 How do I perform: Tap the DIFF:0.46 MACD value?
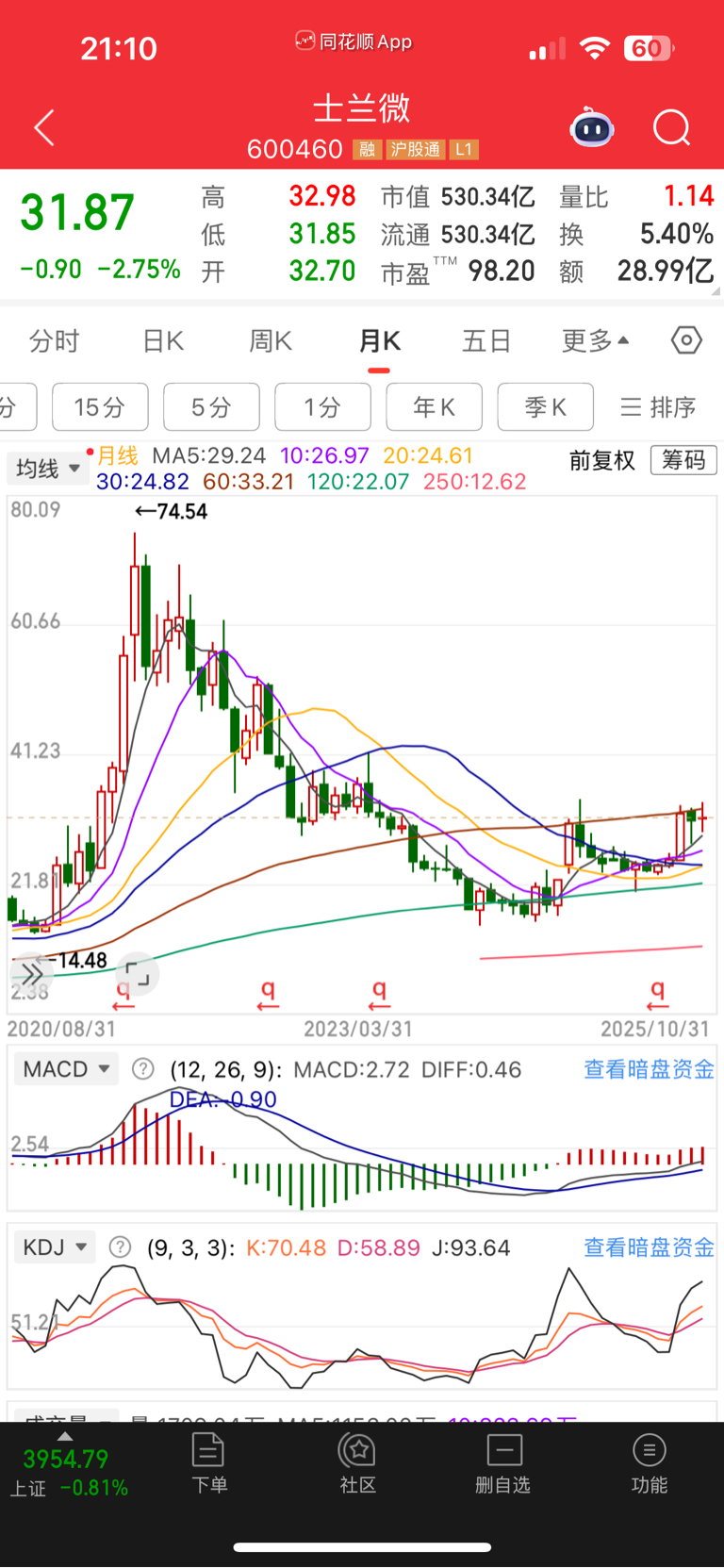[x=471, y=1069]
